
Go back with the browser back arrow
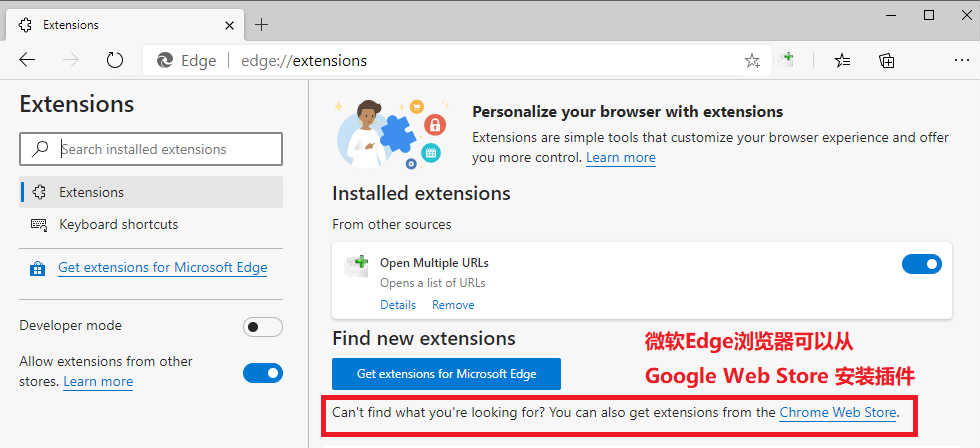(x=27, y=60)
